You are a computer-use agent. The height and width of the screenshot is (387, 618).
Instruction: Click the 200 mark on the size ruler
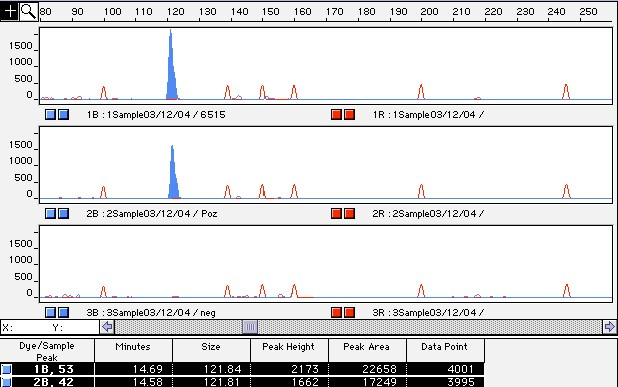click(x=429, y=12)
